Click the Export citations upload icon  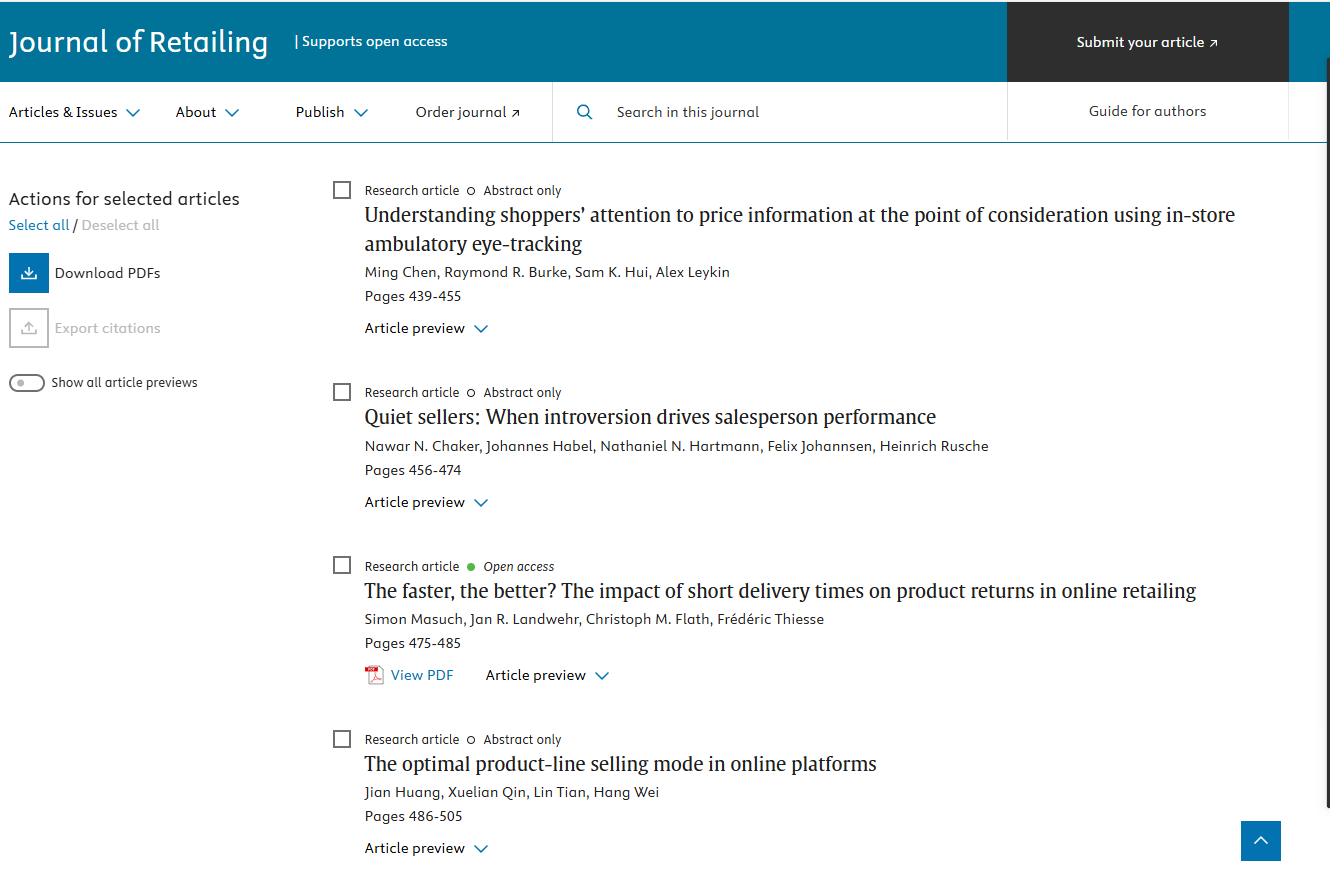[x=29, y=328]
